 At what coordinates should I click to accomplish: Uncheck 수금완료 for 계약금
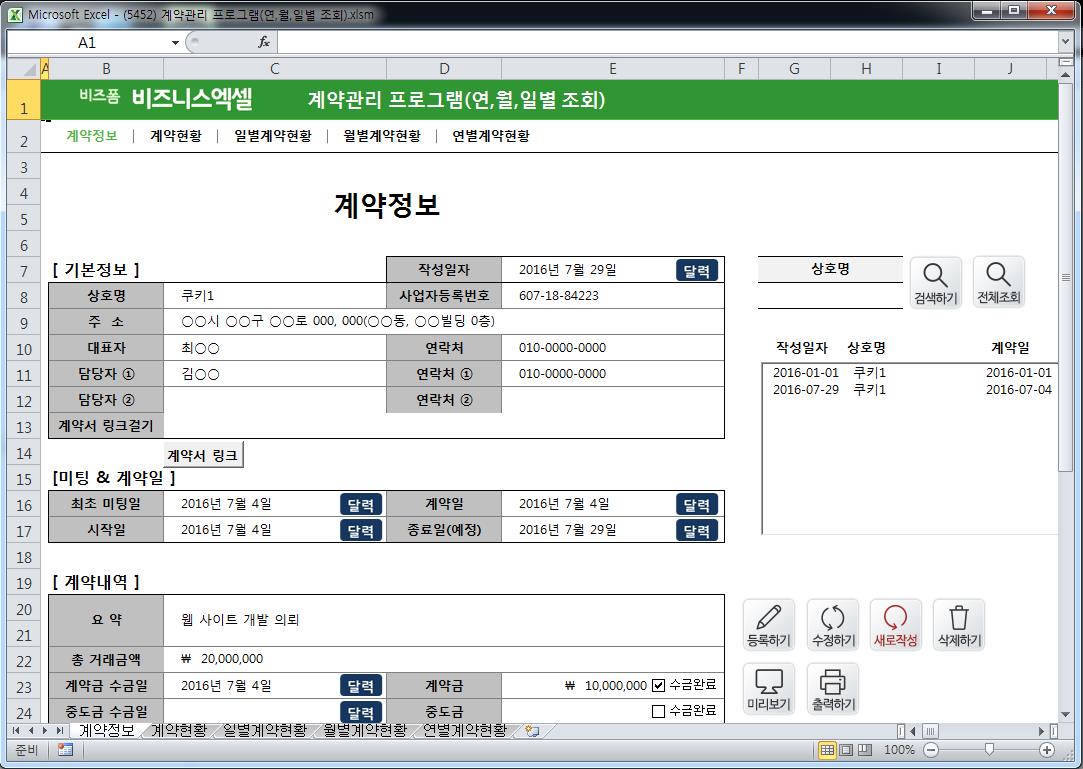pyautogui.click(x=658, y=685)
